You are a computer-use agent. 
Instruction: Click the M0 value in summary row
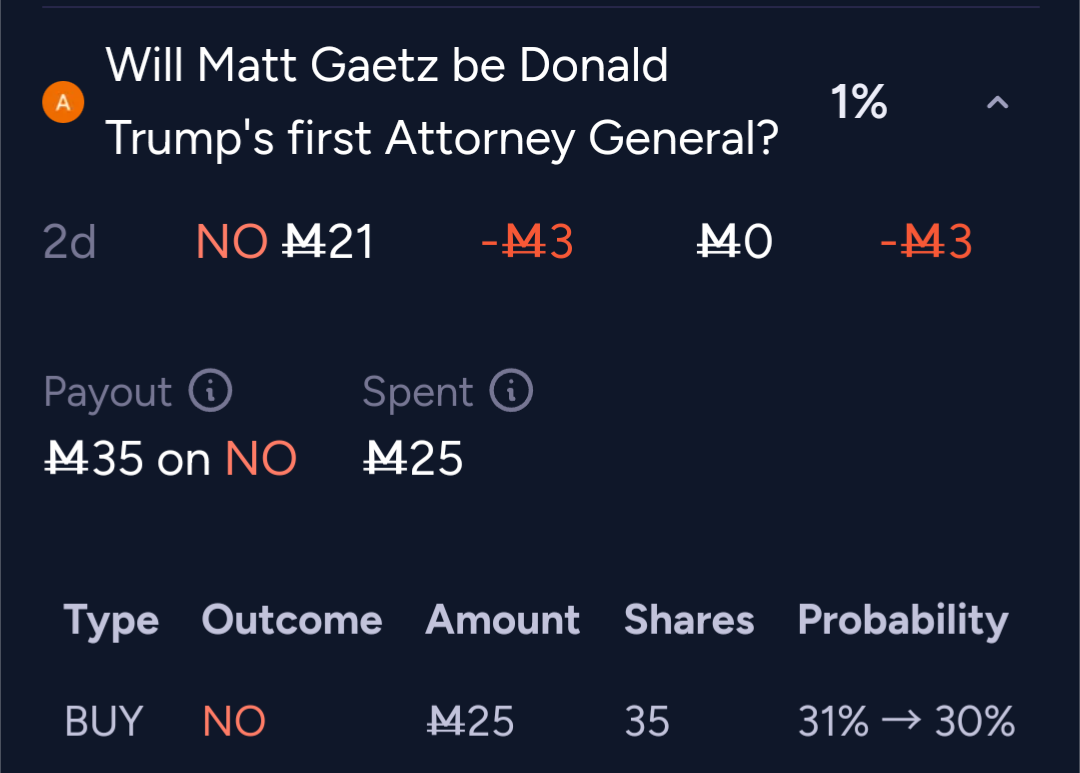(734, 242)
